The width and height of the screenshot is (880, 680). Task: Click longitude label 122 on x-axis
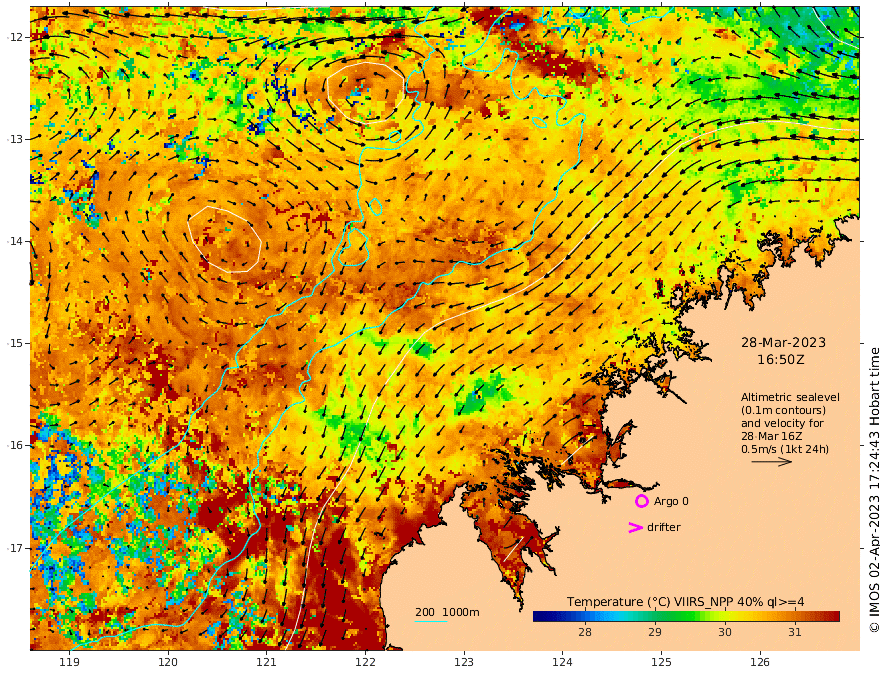[x=365, y=662]
